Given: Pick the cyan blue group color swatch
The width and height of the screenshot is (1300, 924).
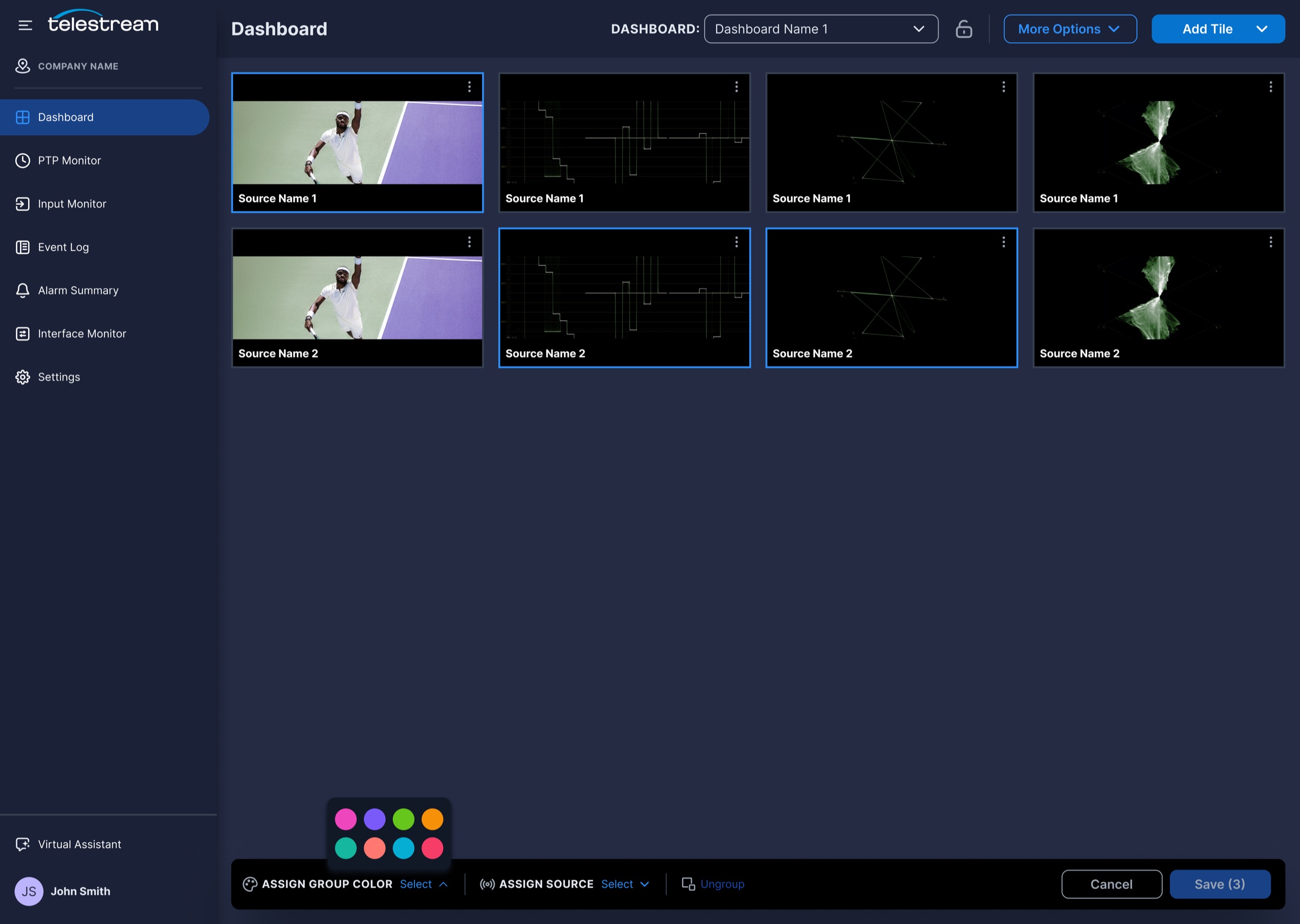Looking at the screenshot, I should pos(404,848).
